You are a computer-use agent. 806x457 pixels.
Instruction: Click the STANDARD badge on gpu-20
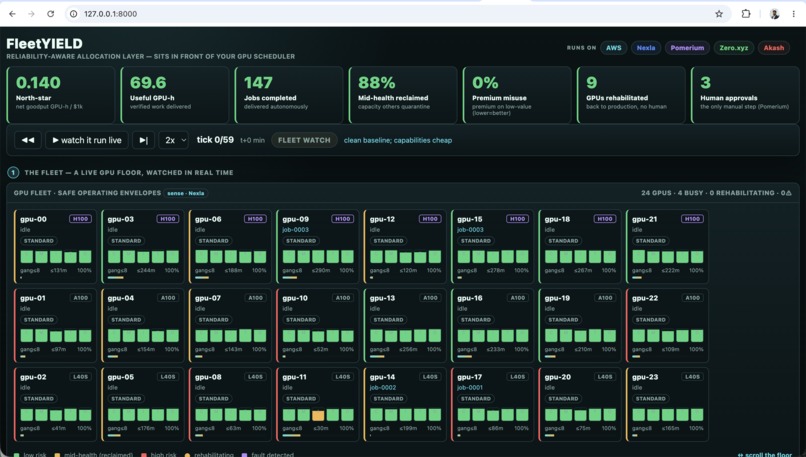[x=563, y=399]
